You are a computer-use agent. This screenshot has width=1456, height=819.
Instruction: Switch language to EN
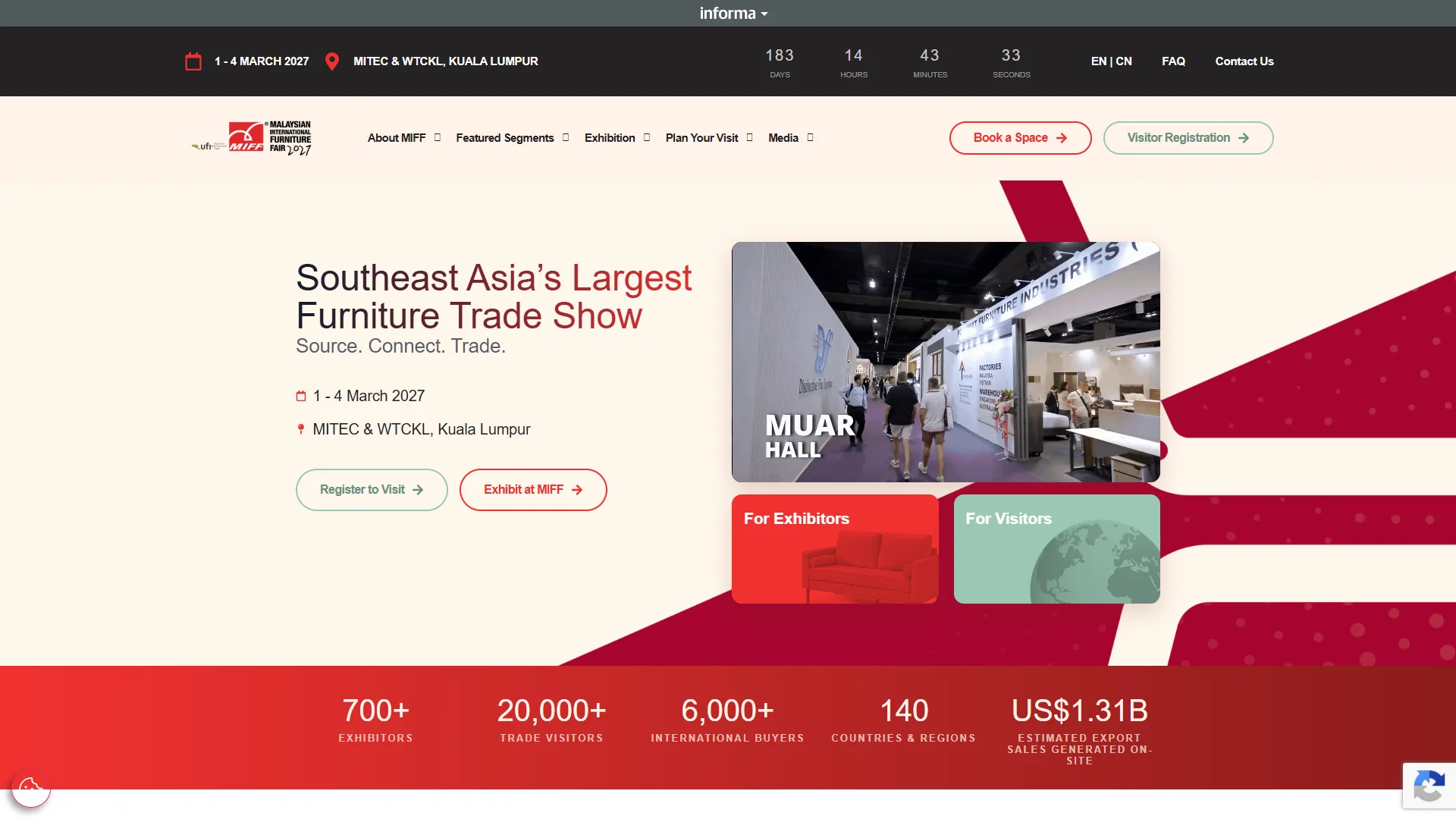[1099, 61]
